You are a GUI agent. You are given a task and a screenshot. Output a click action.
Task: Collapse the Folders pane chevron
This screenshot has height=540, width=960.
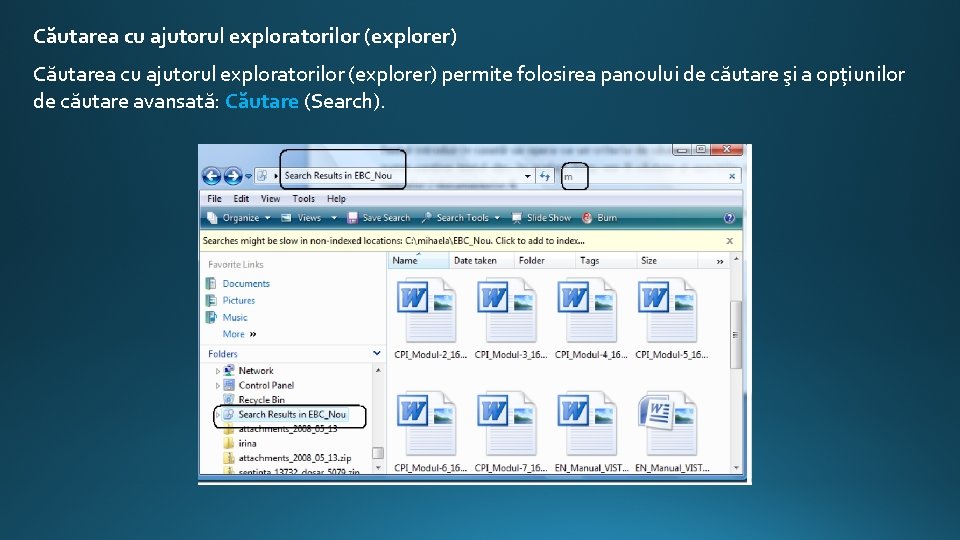[377, 353]
